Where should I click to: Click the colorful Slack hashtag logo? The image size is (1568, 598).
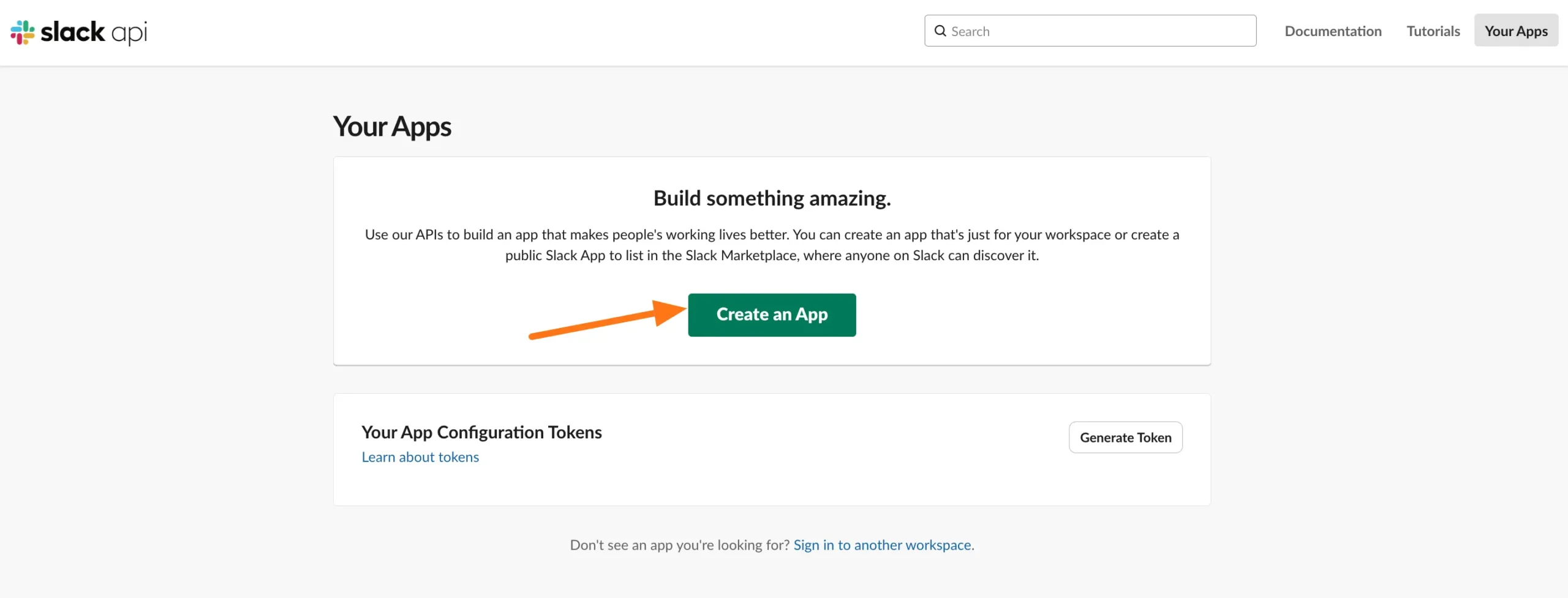click(23, 32)
